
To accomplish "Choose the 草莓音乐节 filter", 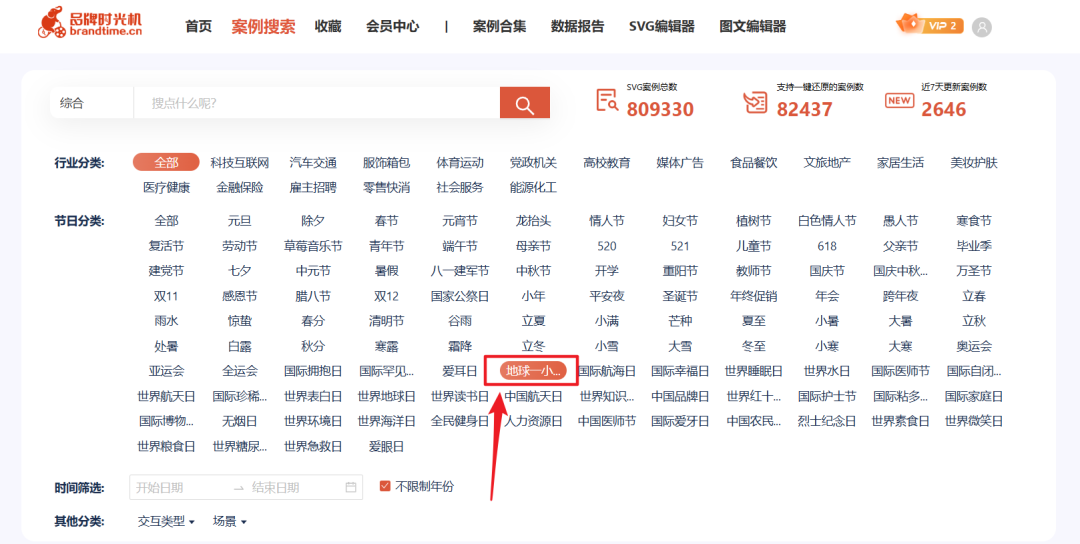I will tap(313, 246).
